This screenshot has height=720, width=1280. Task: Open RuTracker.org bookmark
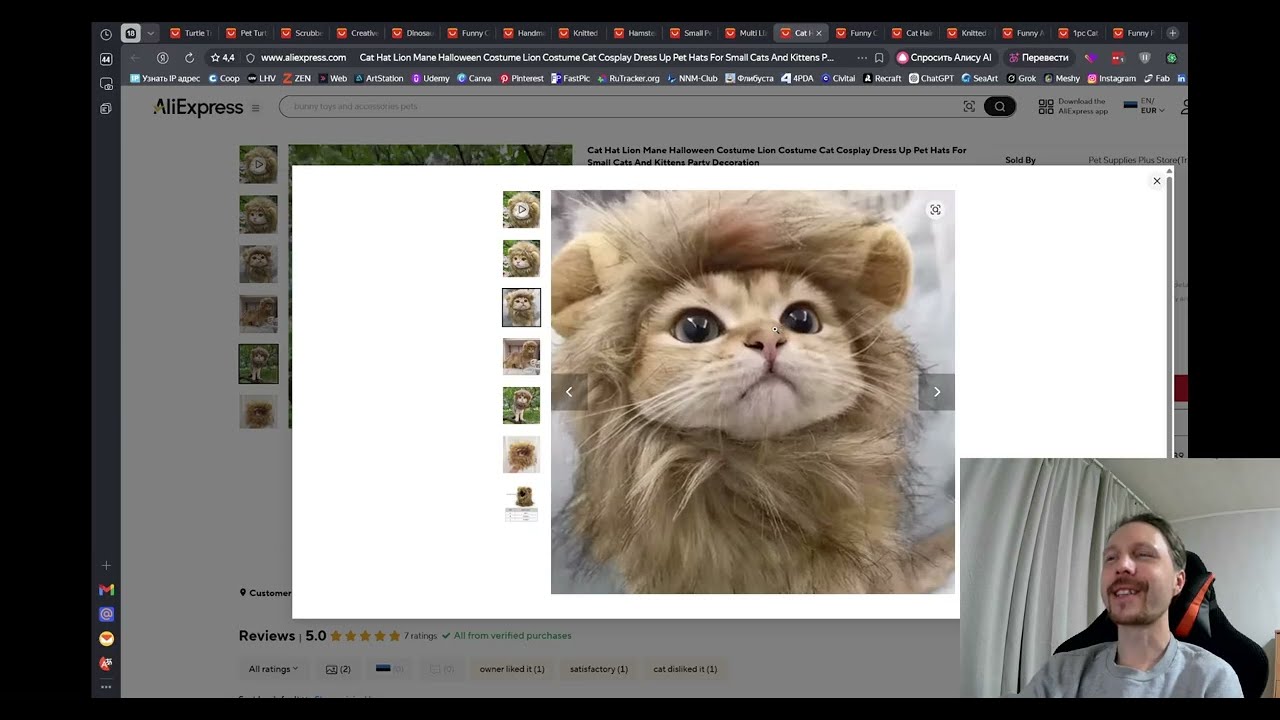click(x=628, y=78)
